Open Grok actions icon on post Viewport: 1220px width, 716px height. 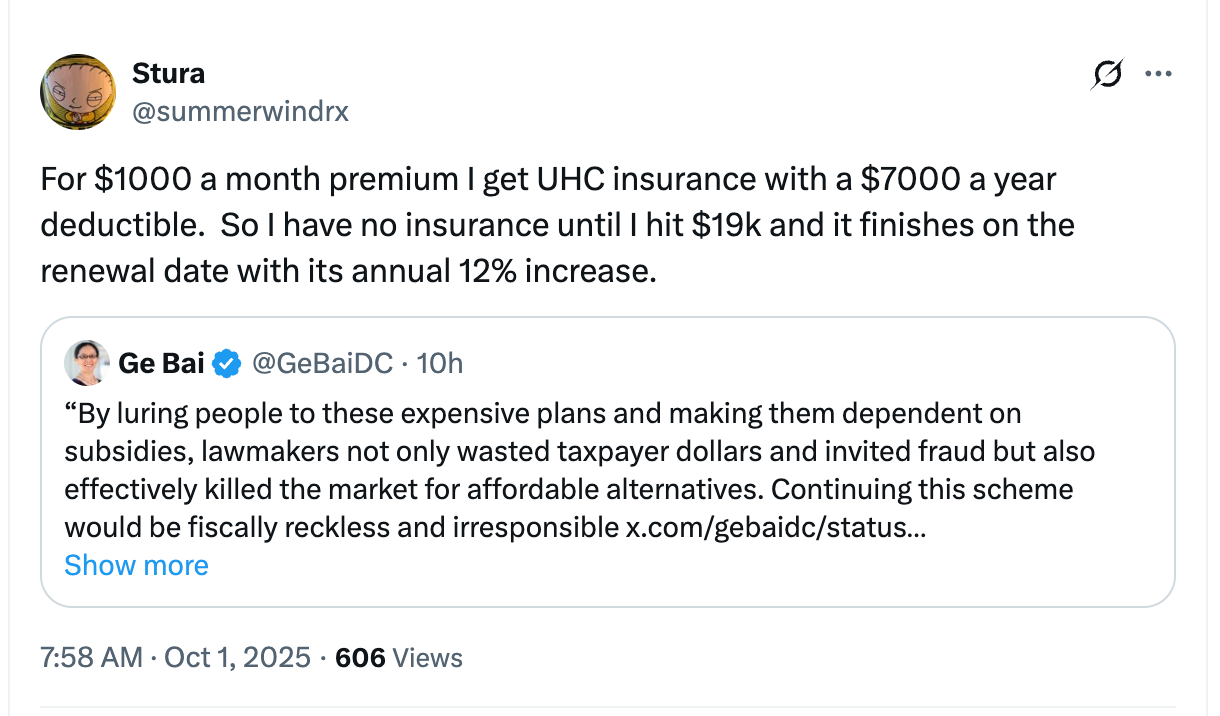(1108, 75)
